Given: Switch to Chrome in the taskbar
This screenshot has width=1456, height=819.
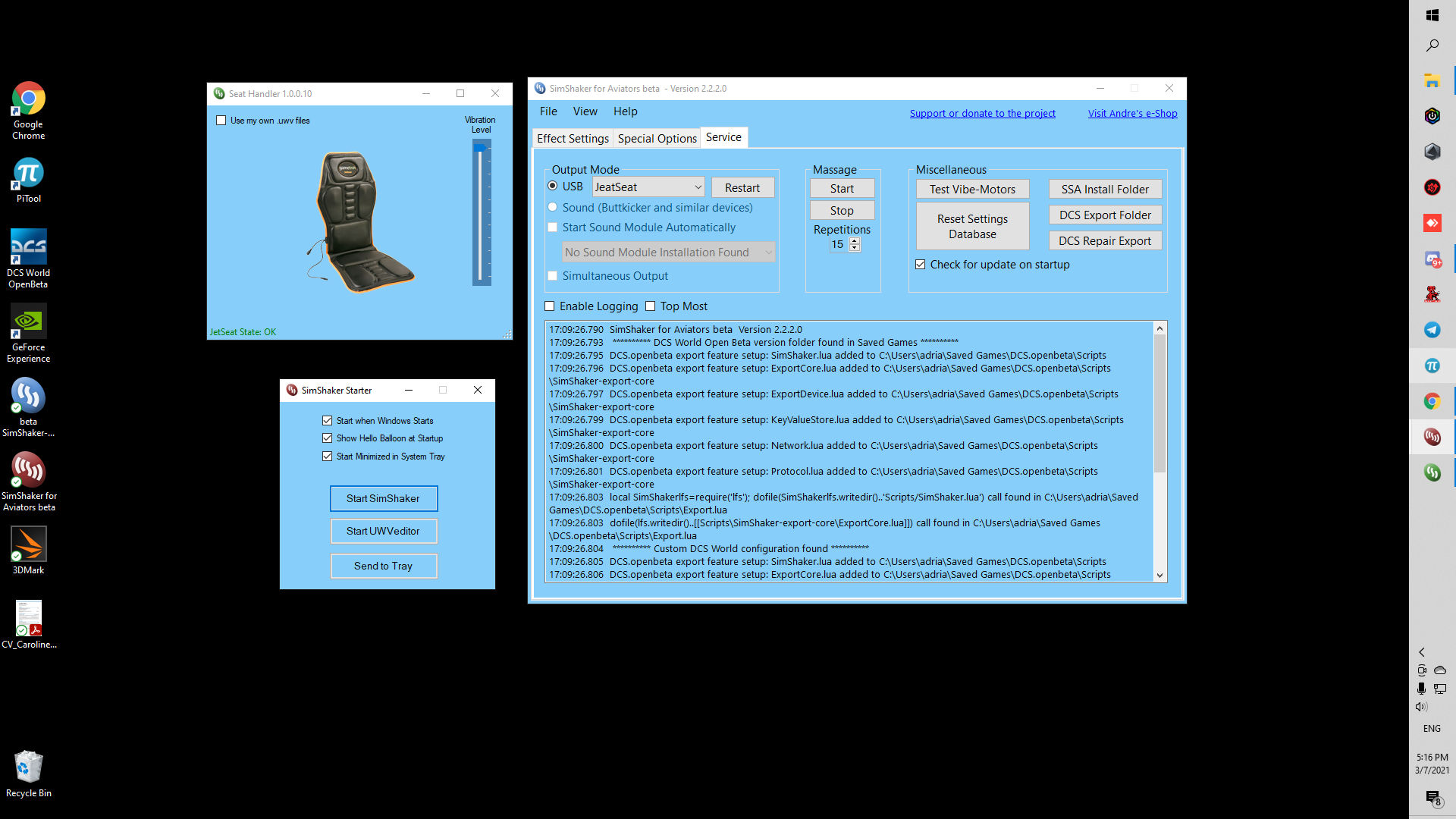Looking at the screenshot, I should tap(1432, 401).
